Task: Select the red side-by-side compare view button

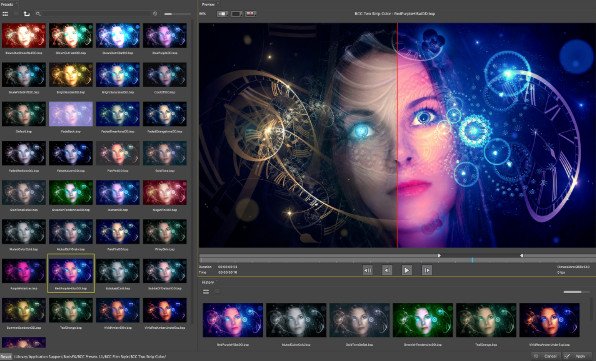Action: point(250,14)
